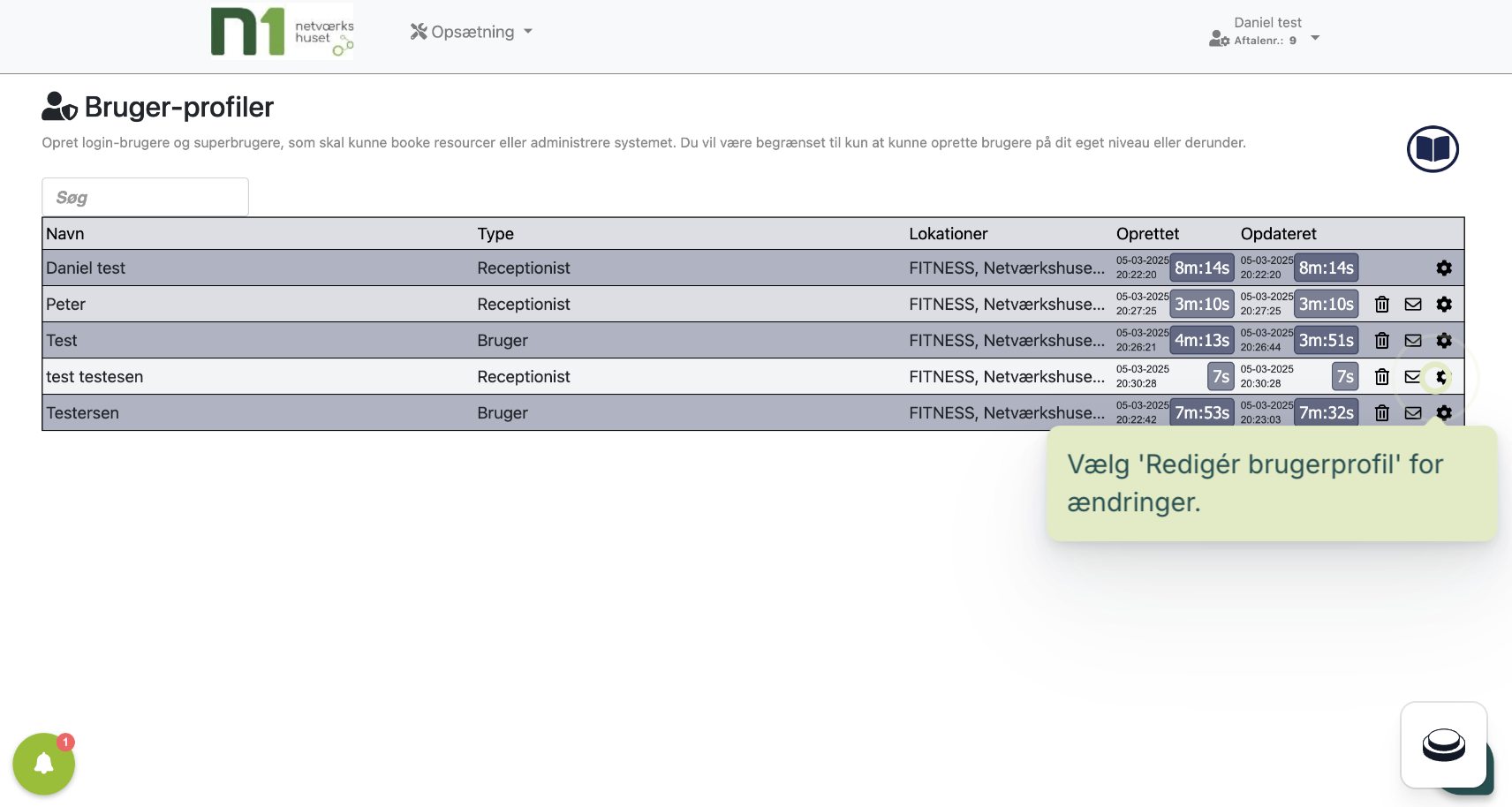
Task: Sort by Lokationer column header
Action: (x=949, y=234)
